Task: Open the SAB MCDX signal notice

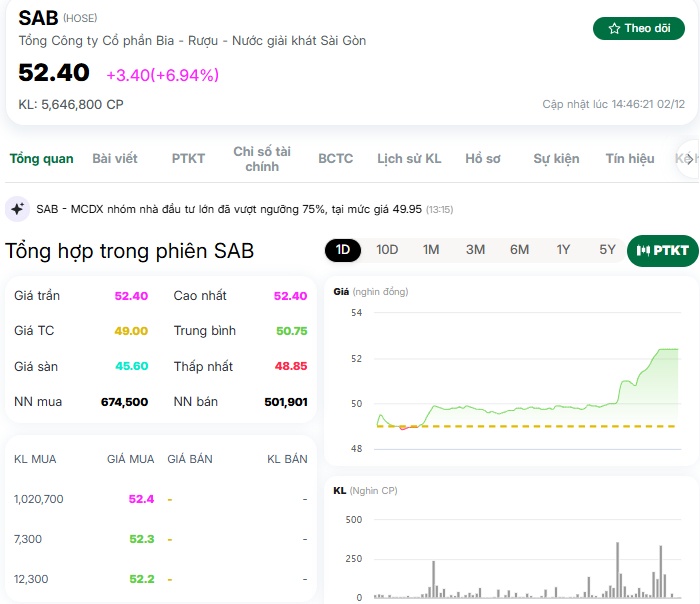Action: click(x=245, y=209)
